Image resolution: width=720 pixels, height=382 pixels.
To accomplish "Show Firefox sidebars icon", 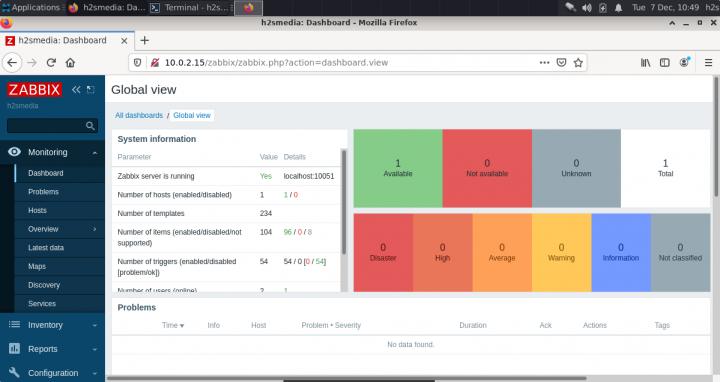I will tap(664, 63).
